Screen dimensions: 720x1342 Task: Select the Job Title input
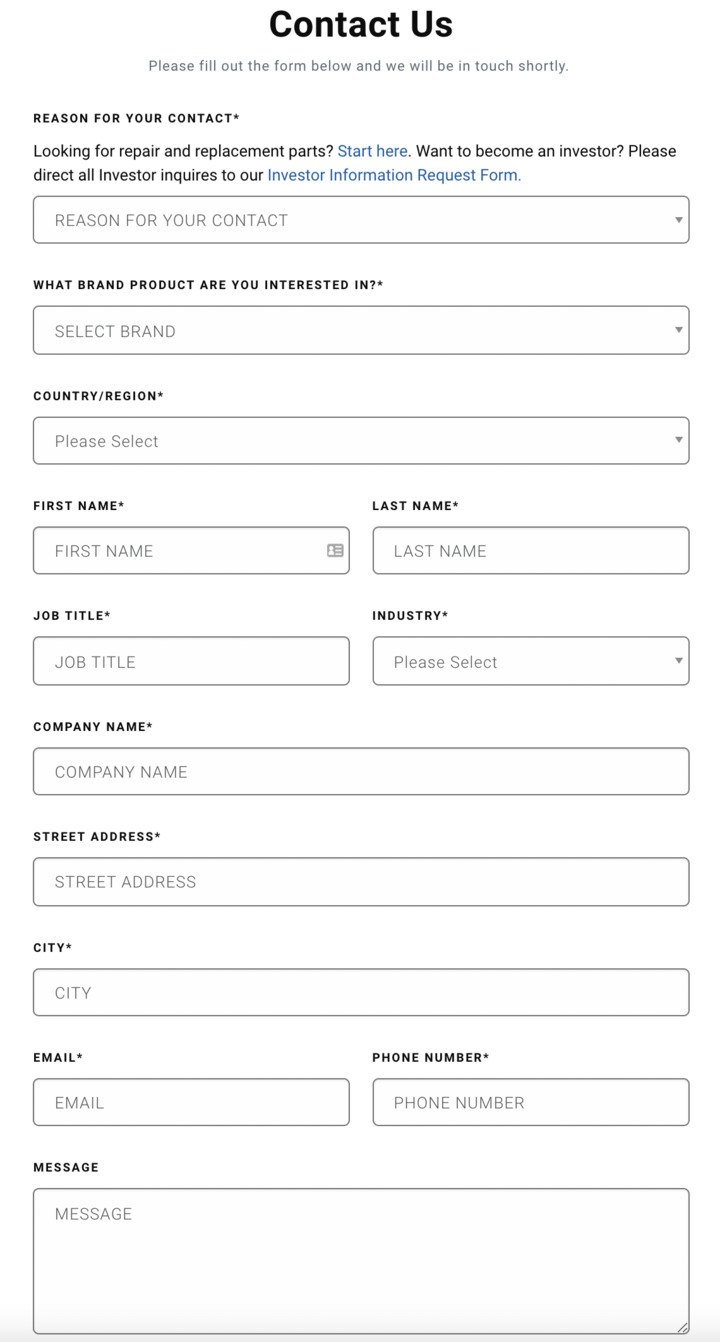point(190,661)
